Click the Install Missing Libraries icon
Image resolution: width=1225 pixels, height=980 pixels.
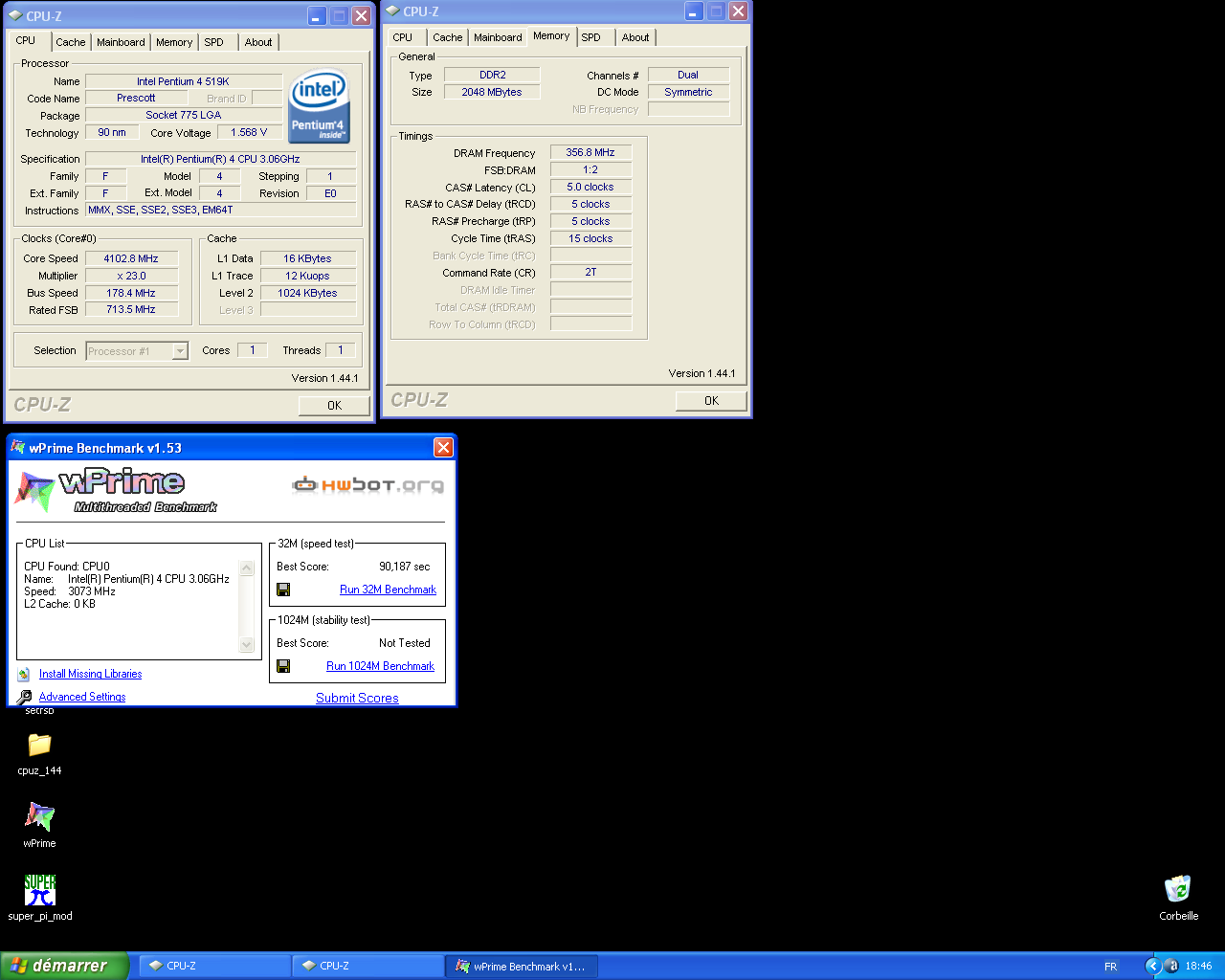coord(24,675)
